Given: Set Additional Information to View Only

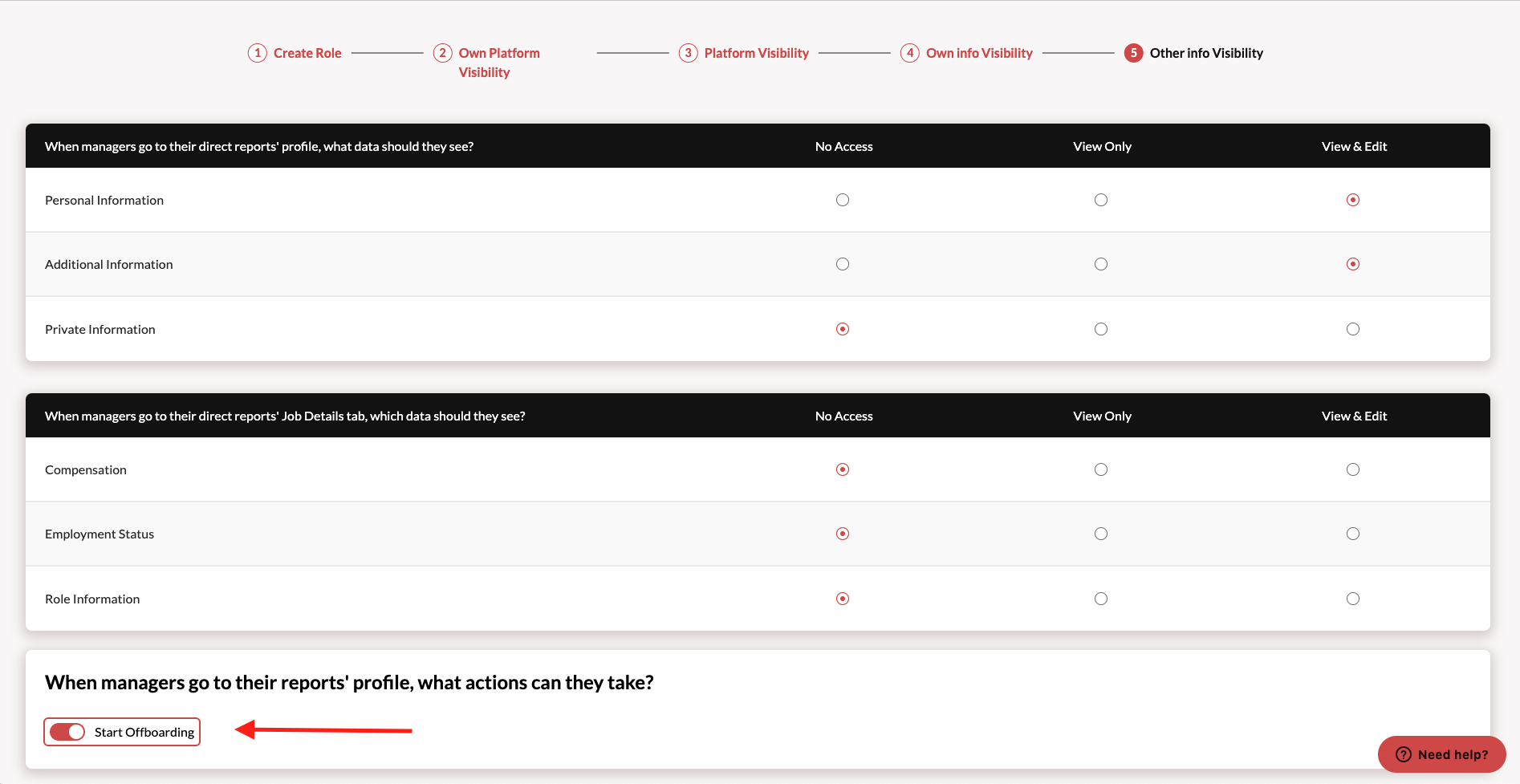Looking at the screenshot, I should 1101,264.
